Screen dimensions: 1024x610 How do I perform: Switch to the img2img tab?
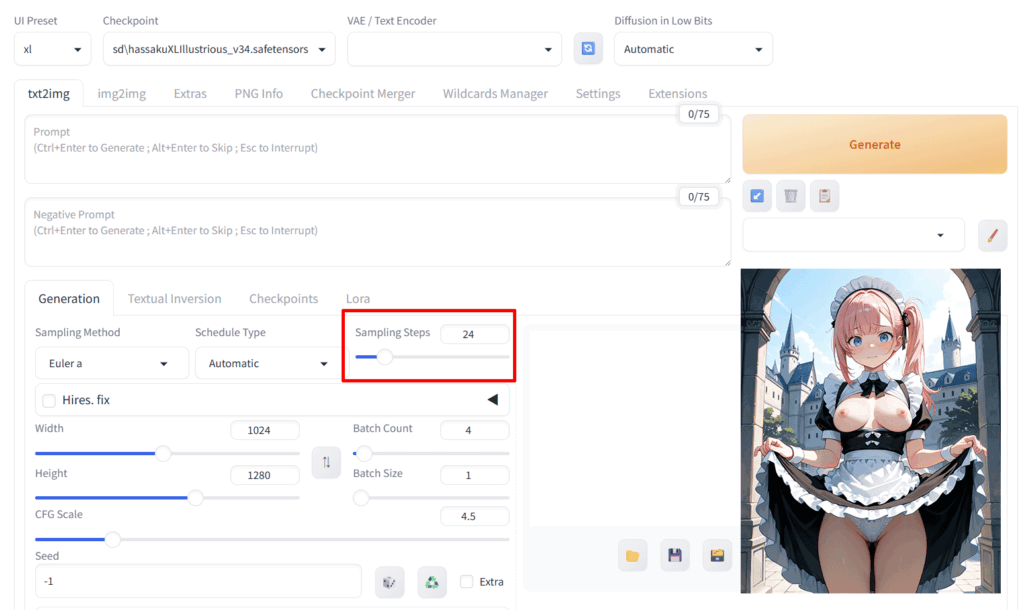pyautogui.click(x=121, y=93)
